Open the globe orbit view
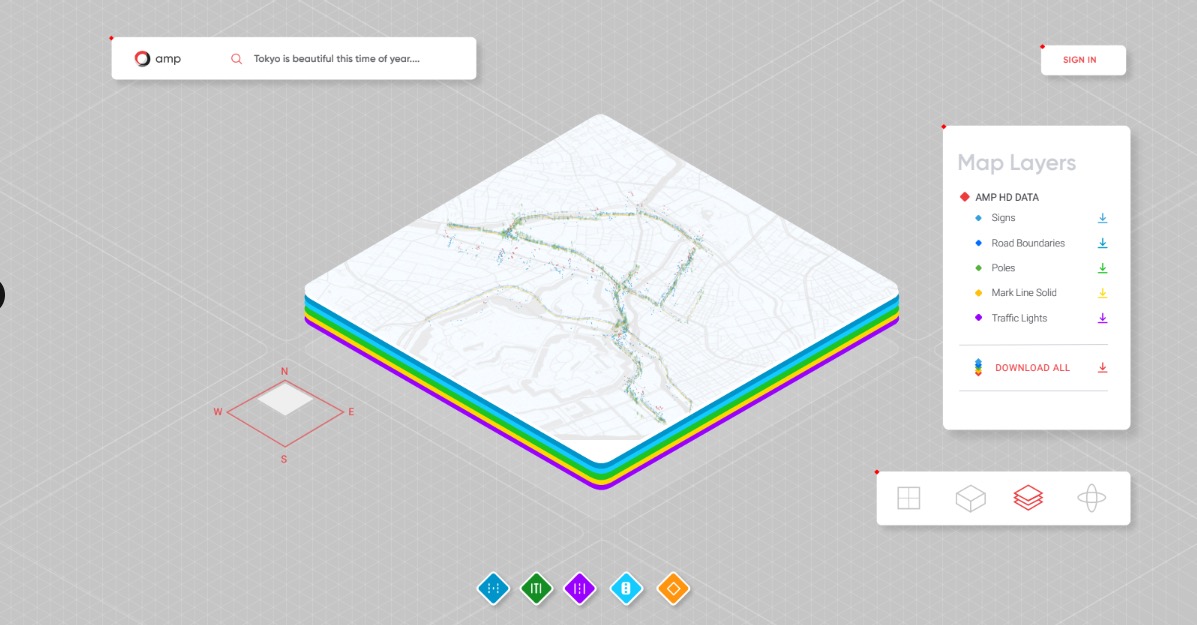The width and height of the screenshot is (1197, 625). coord(1091,498)
